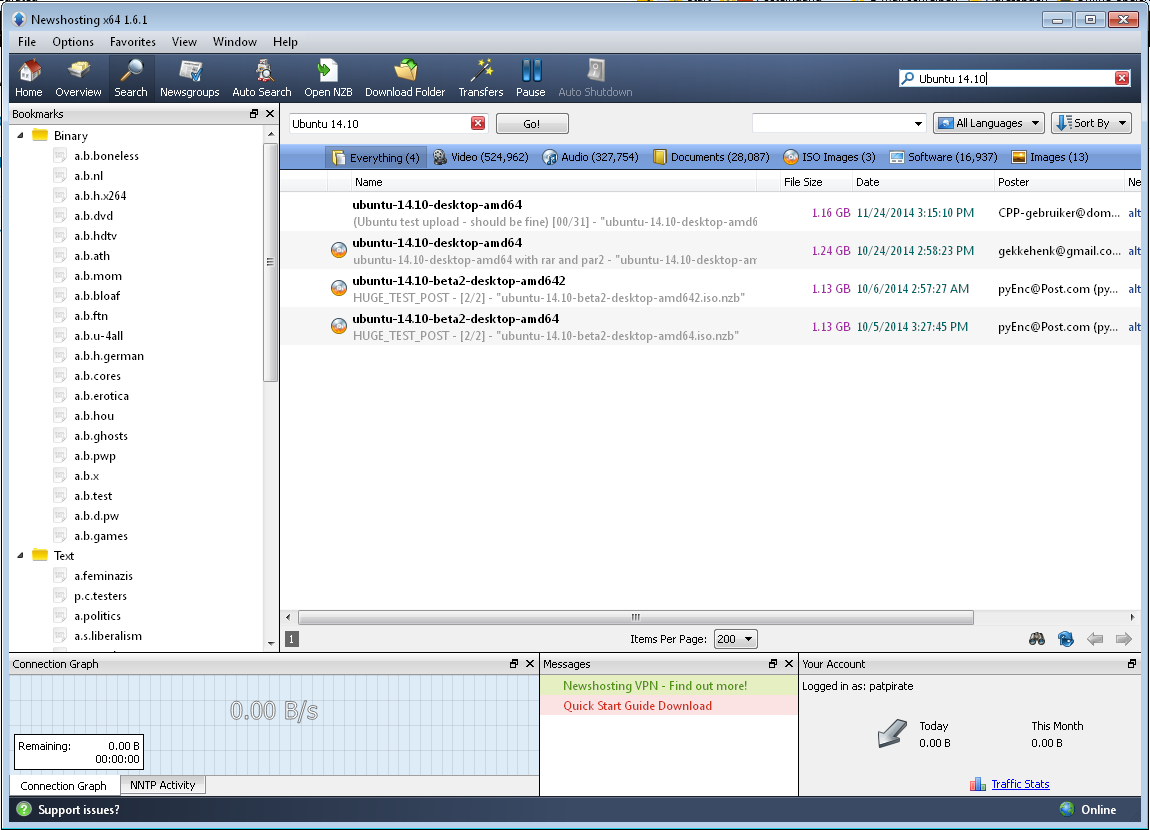Open the All Languages dropdown
1150x830 pixels.
(x=989, y=123)
